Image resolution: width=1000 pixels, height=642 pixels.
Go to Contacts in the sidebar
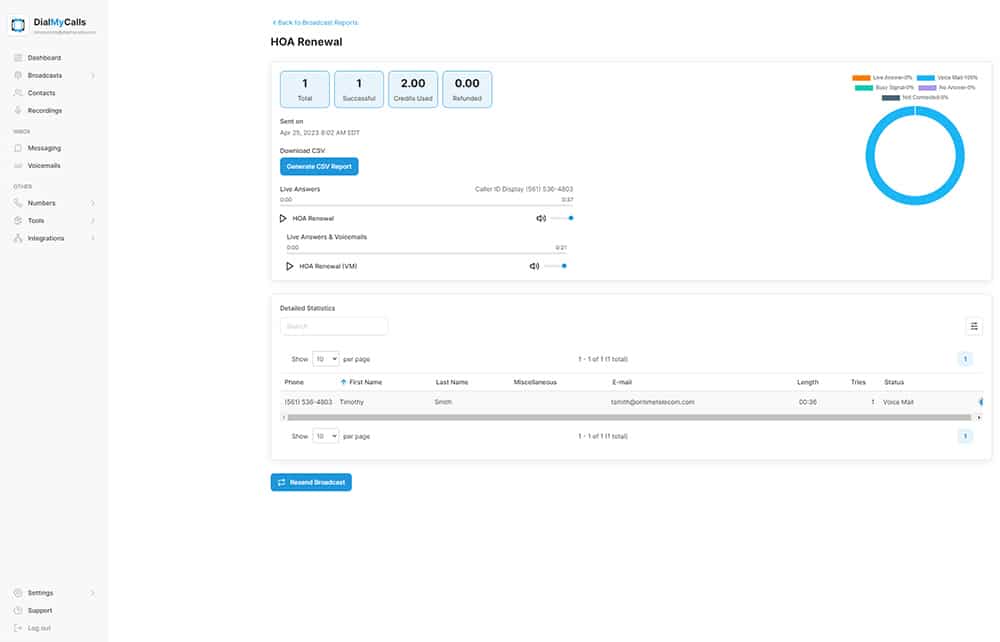(x=41, y=93)
